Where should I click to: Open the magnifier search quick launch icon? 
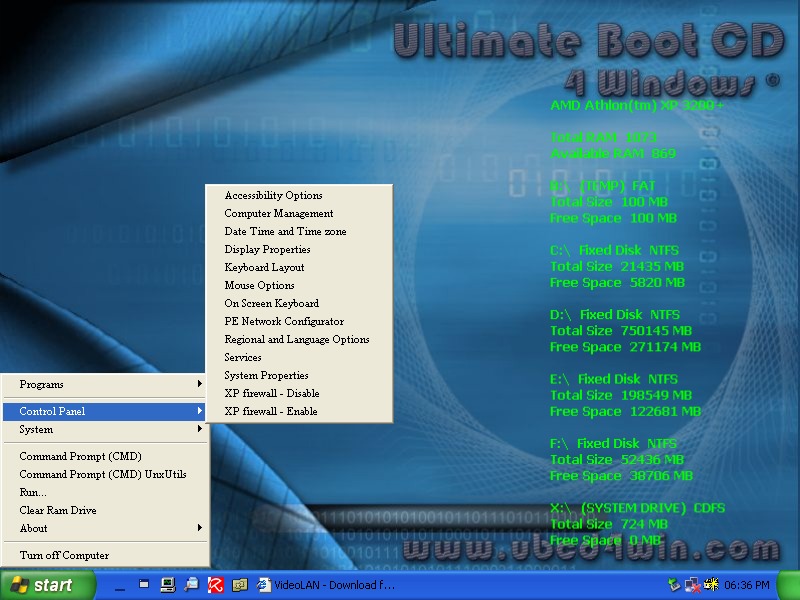[191, 585]
